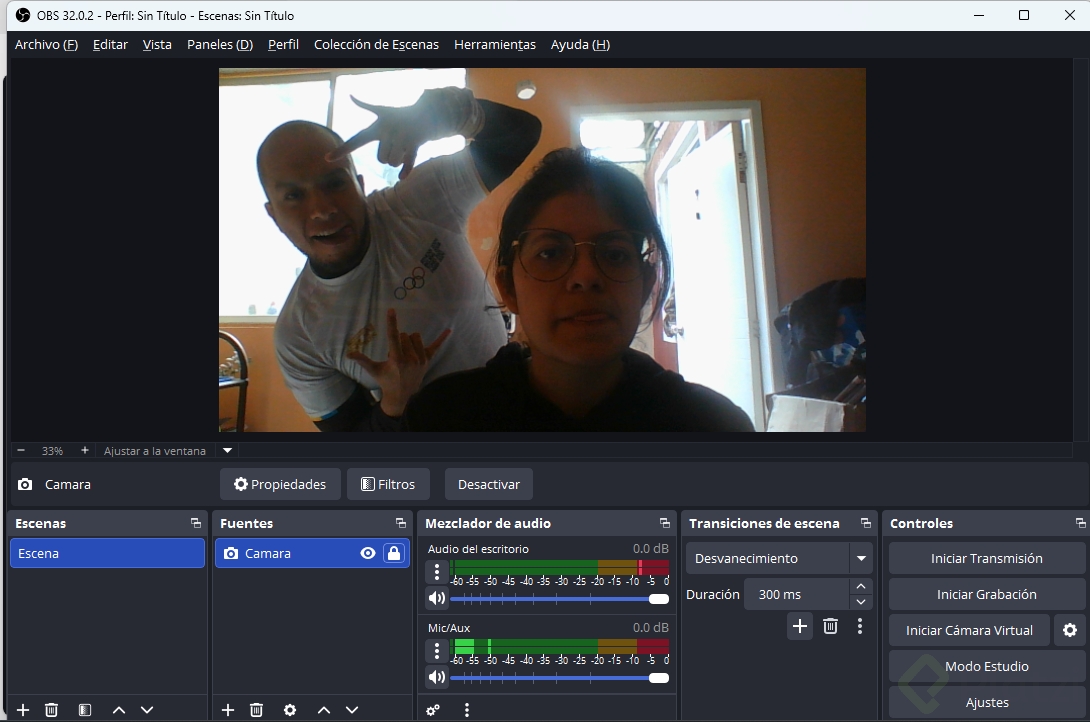This screenshot has height=722, width=1090.
Task: Move source down in Fuentes list
Action: [x=352, y=709]
